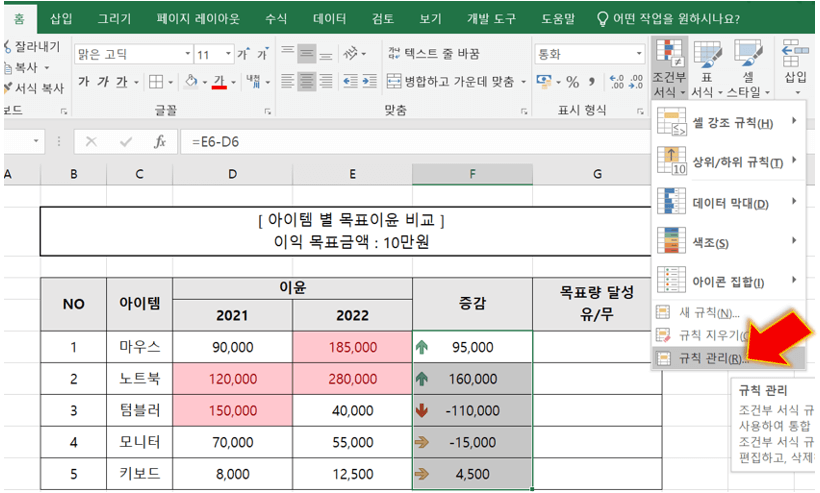
Task: Click the enter (checkmark) formula icon
Action: 126,142
